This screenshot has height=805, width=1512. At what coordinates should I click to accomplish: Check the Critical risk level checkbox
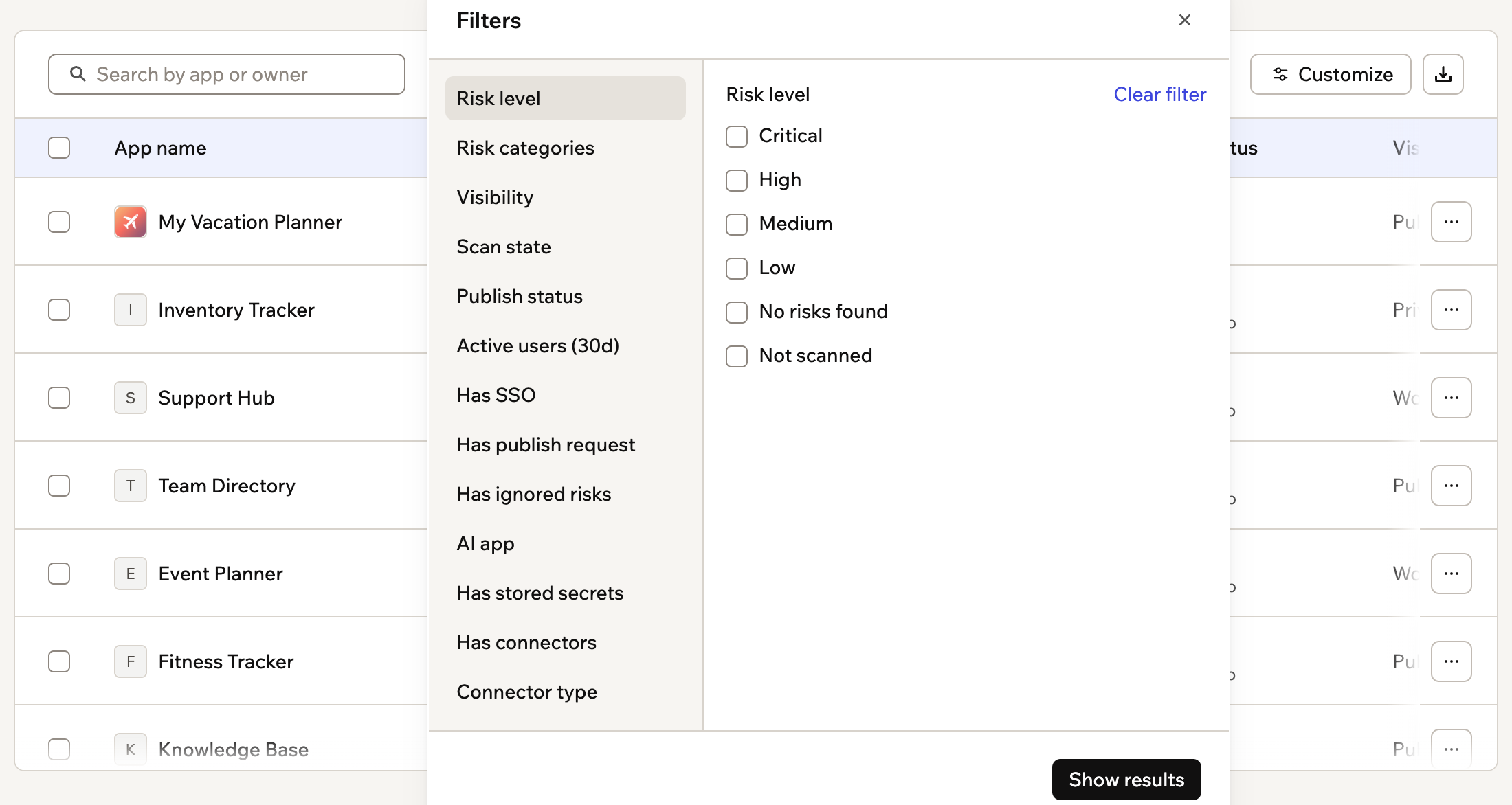[x=737, y=137]
